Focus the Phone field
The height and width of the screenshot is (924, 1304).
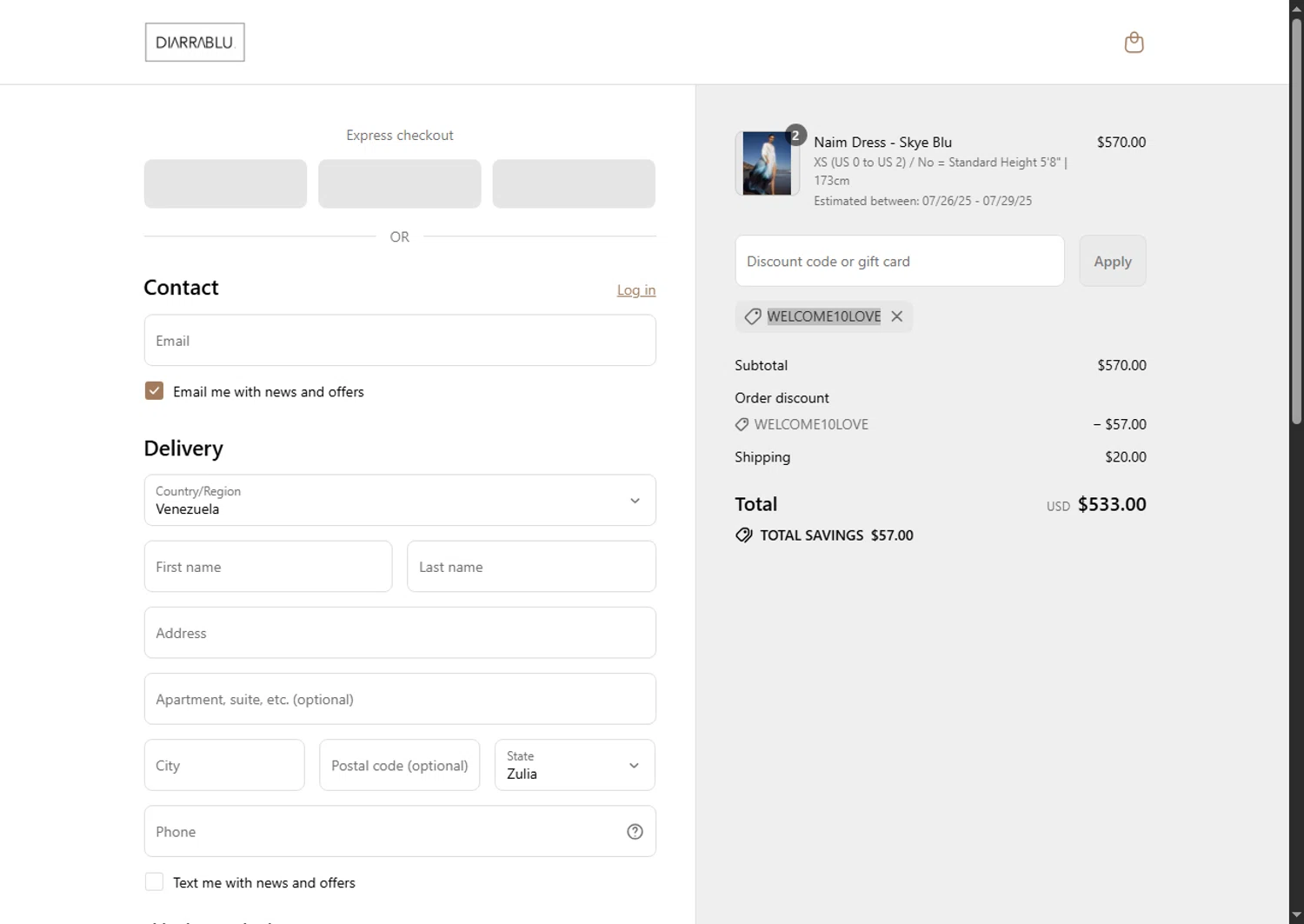point(400,831)
